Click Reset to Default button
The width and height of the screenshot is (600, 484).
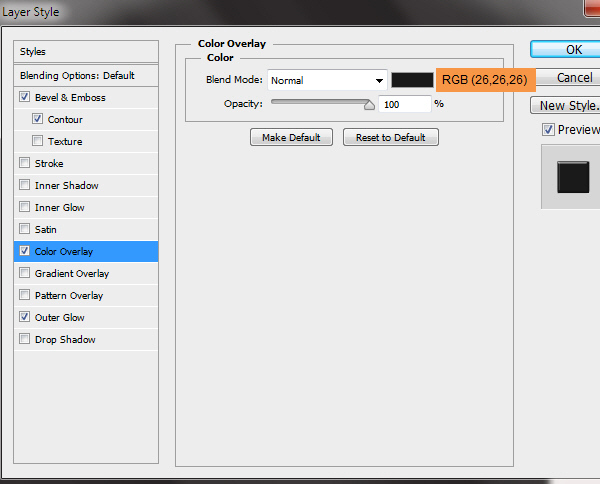tap(390, 138)
